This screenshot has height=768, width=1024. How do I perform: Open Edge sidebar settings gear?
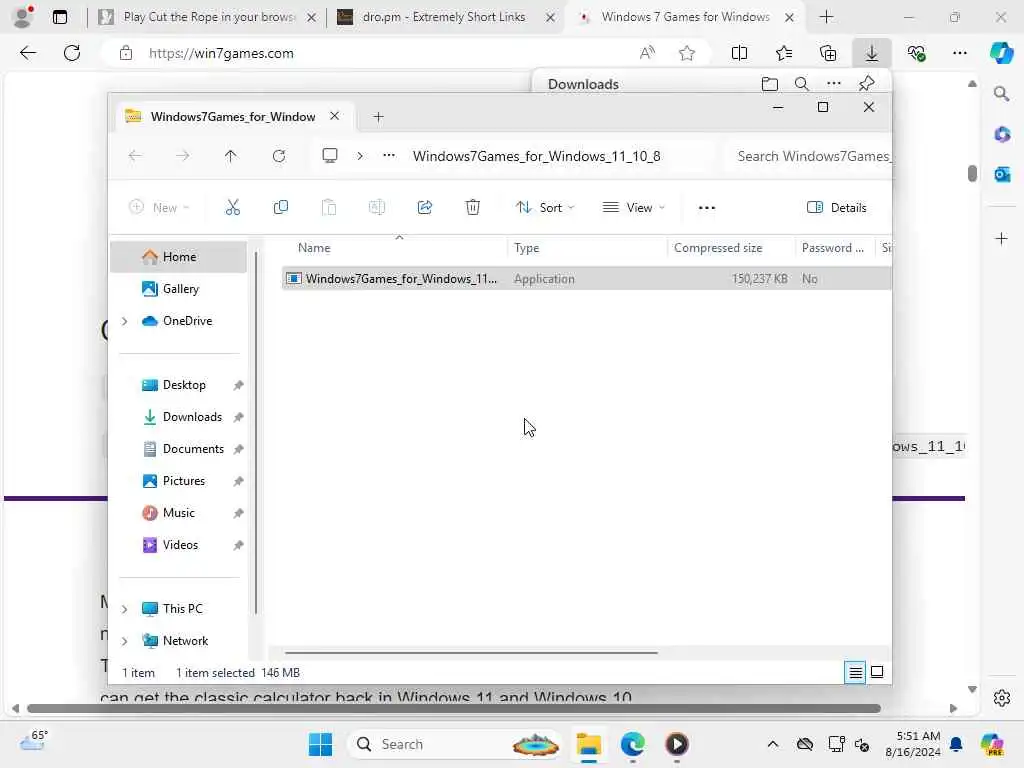[1001, 698]
